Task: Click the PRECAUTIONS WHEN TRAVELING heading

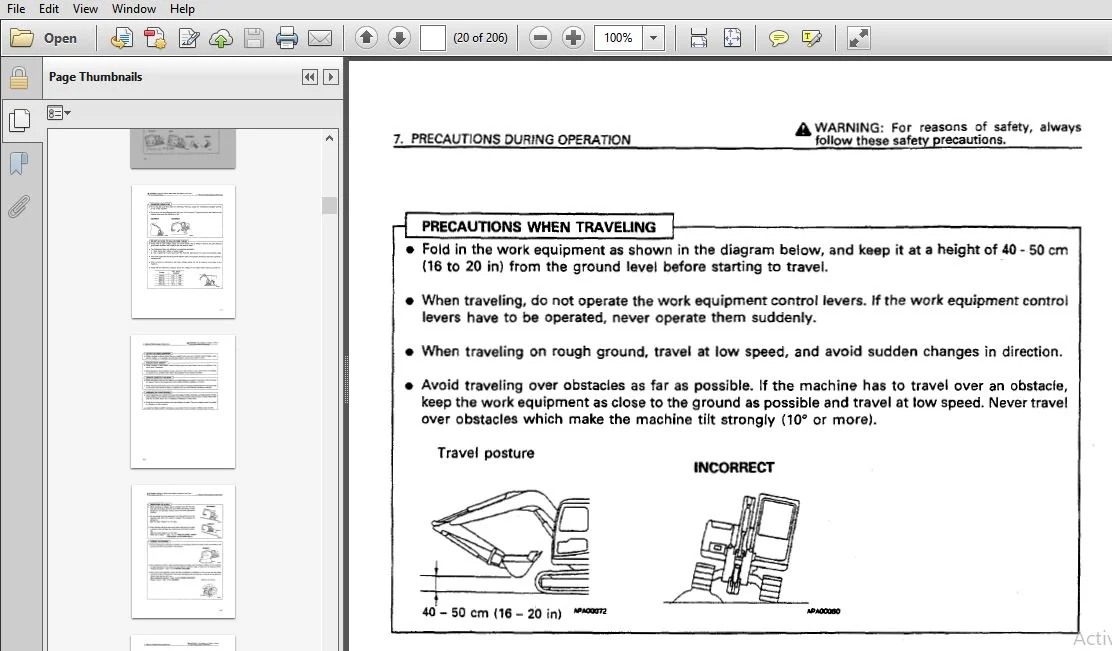Action: [539, 227]
